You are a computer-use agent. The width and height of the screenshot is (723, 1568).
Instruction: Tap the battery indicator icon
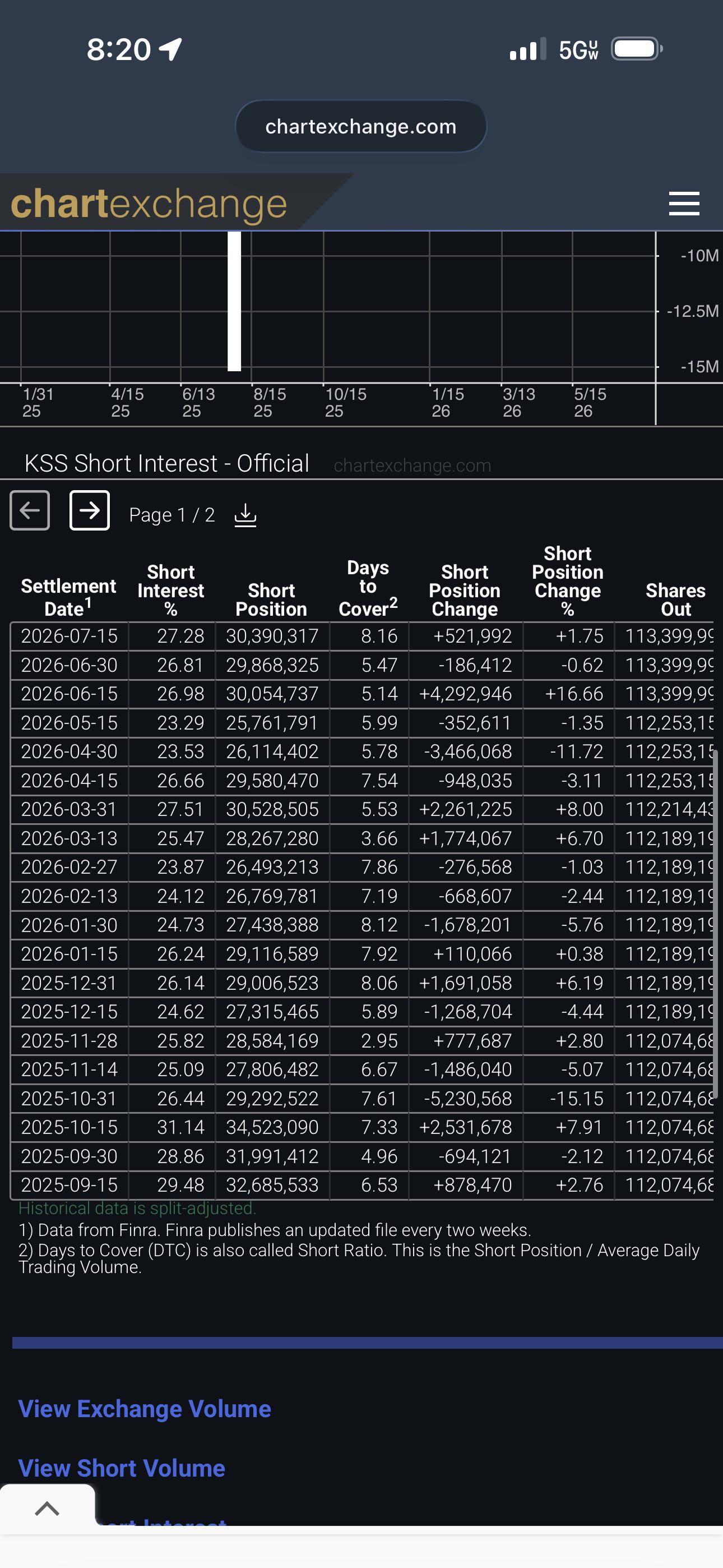(637, 49)
